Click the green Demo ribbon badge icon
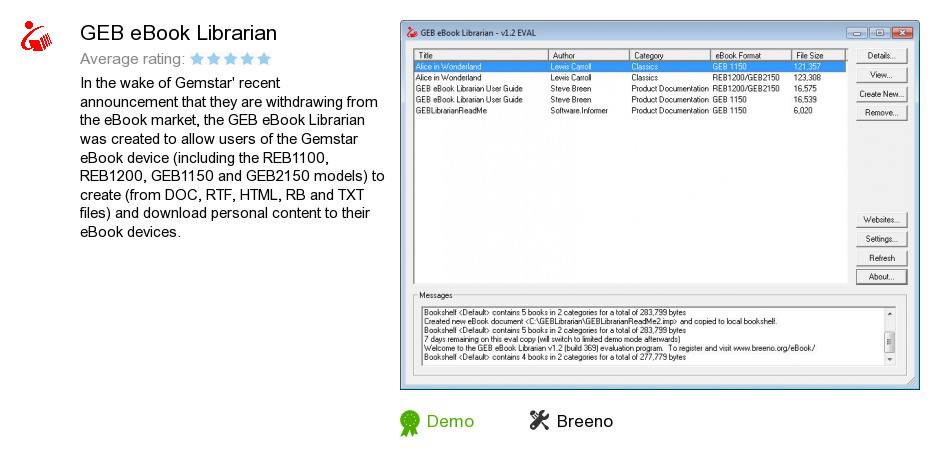 409,423
